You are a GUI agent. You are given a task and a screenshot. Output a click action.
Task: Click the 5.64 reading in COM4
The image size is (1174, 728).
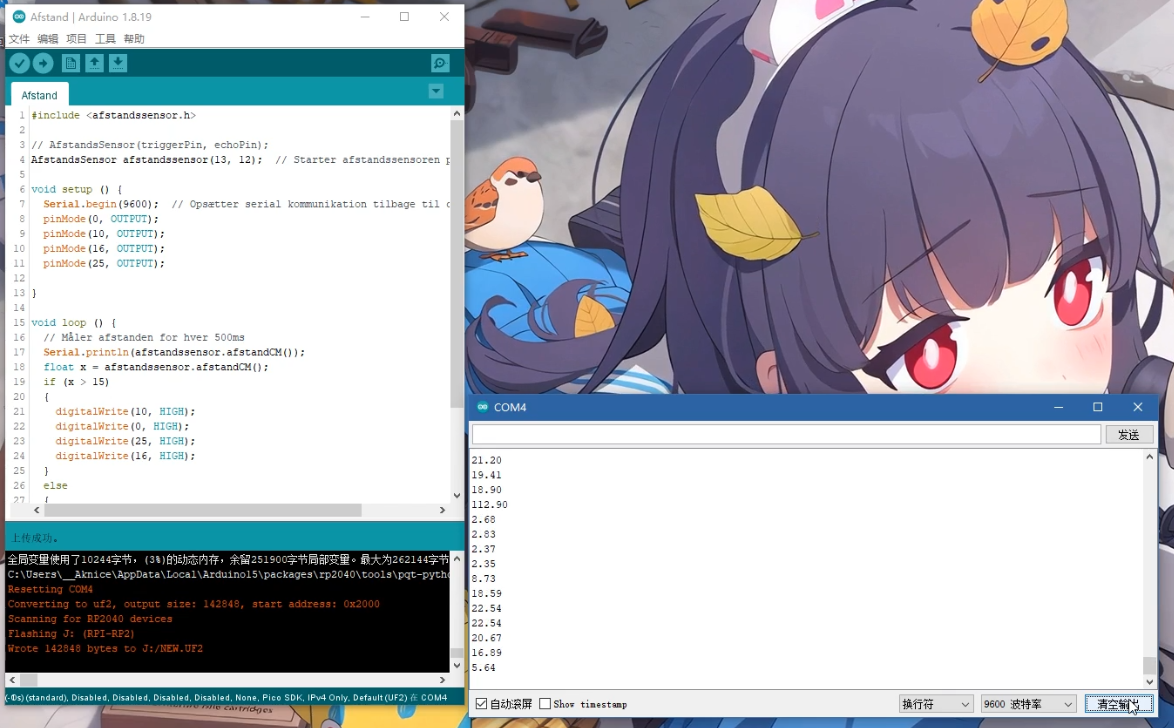click(x=484, y=667)
